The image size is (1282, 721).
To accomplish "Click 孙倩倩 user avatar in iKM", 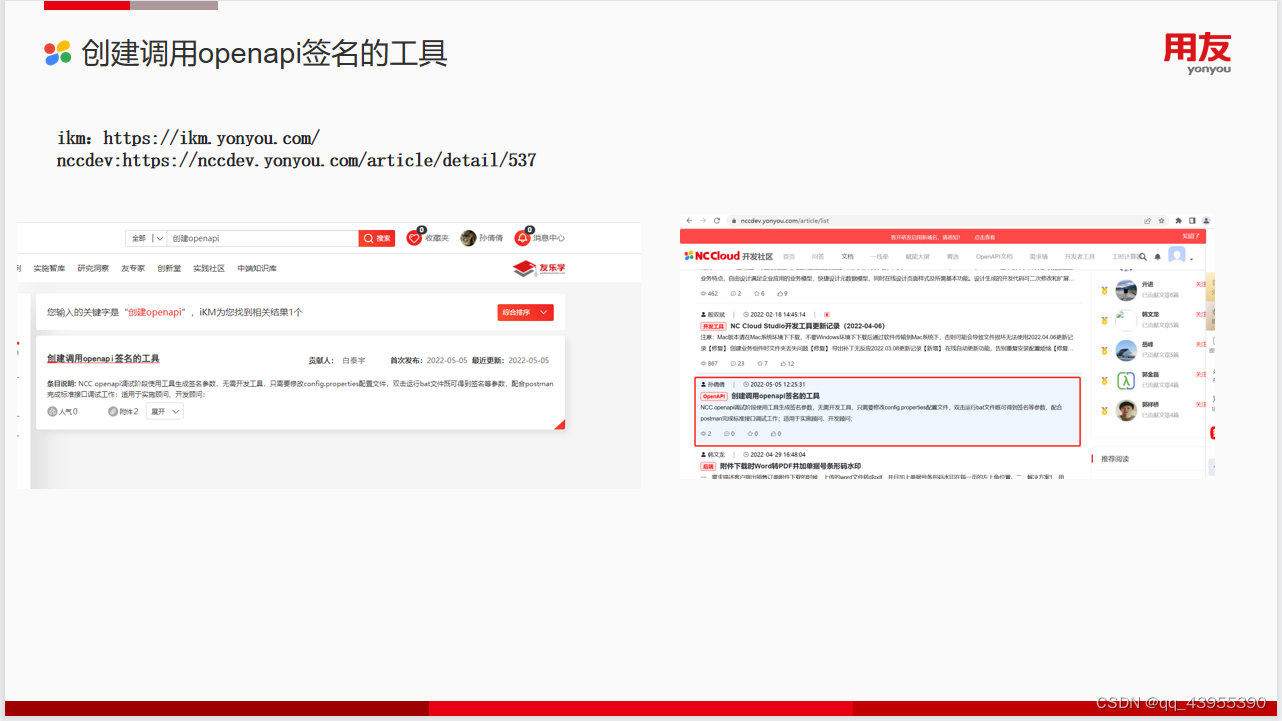I will click(467, 238).
